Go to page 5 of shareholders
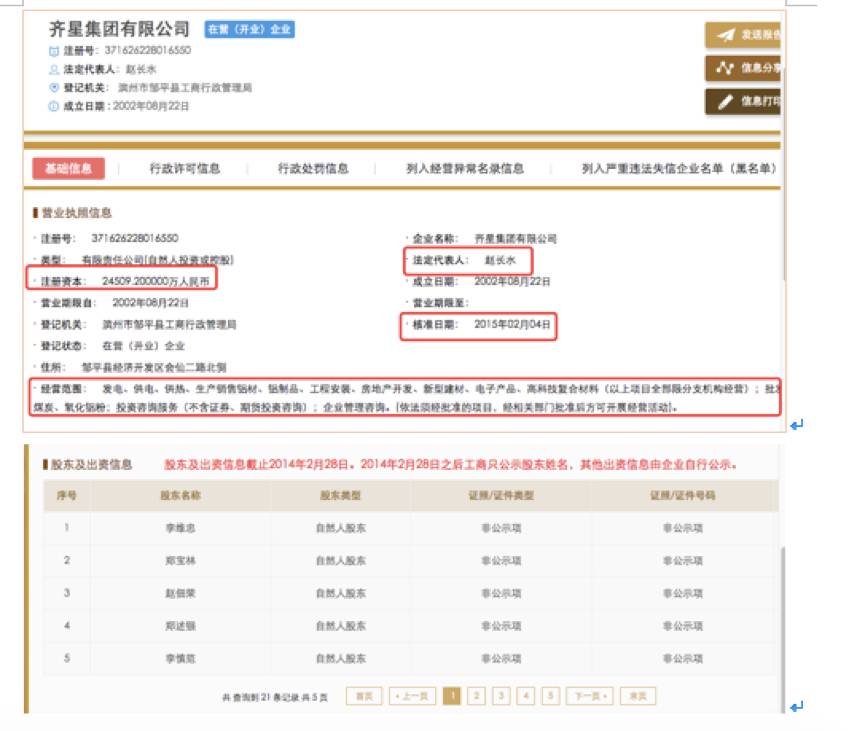 pos(551,696)
